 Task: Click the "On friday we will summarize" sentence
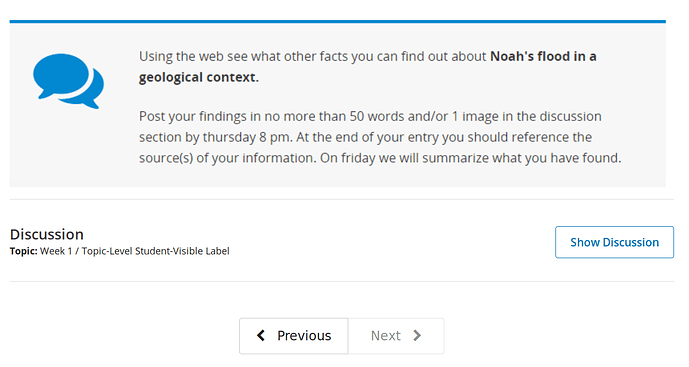pos(470,158)
